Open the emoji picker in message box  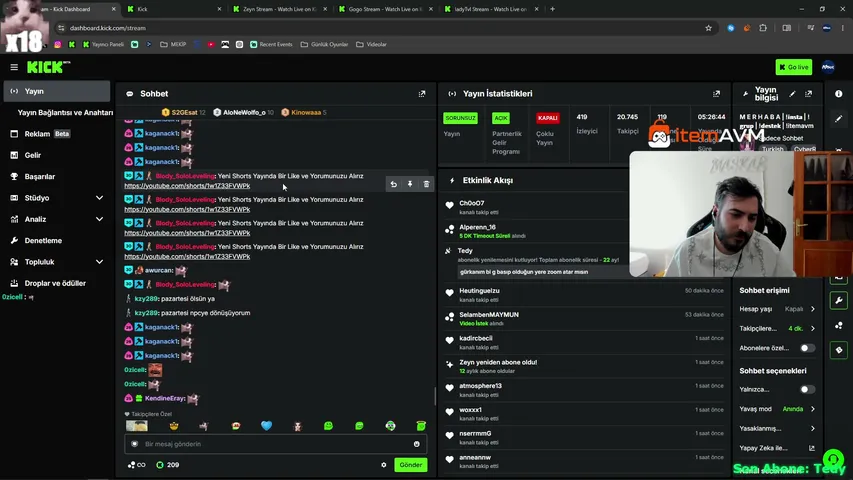tap(417, 444)
